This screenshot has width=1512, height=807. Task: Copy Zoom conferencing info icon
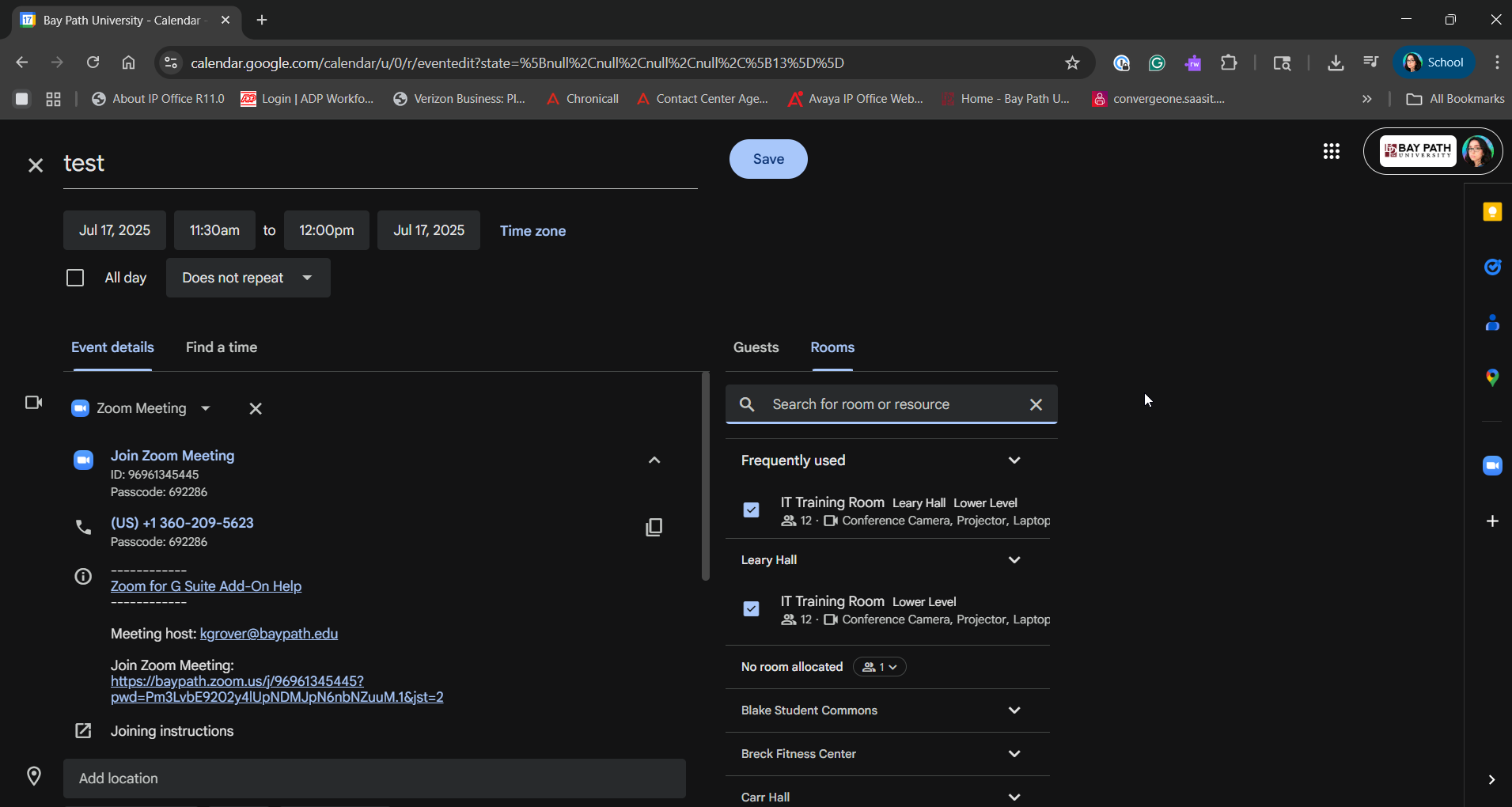point(654,528)
